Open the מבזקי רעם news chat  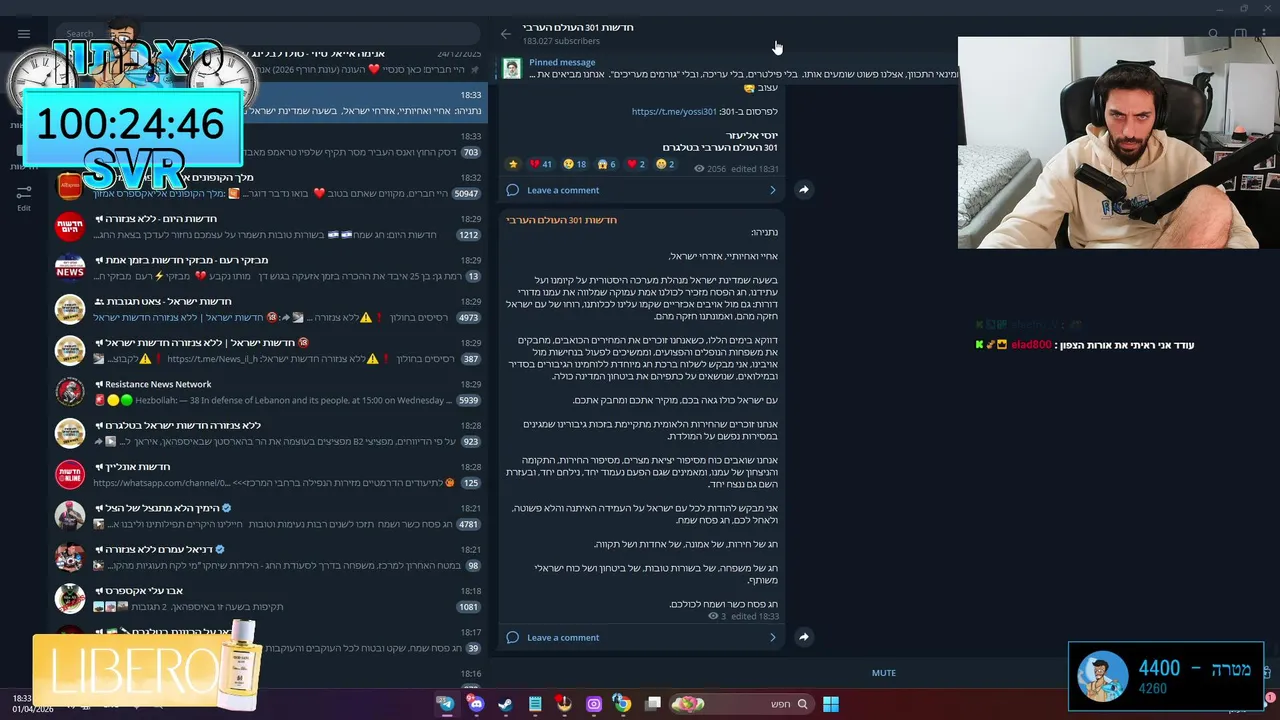[268, 268]
